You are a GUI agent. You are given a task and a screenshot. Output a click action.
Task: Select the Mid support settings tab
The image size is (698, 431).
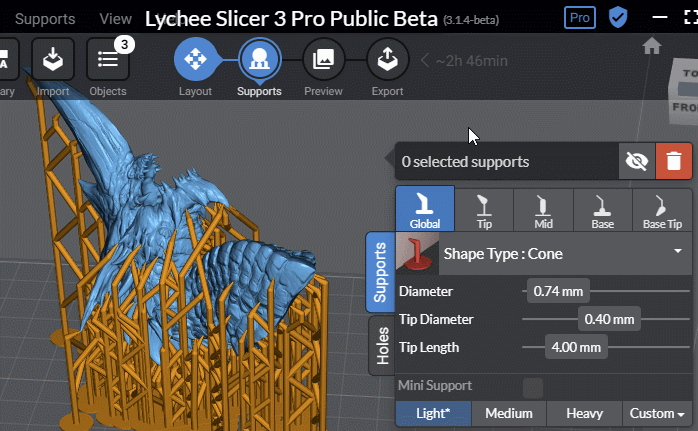pyautogui.click(x=544, y=210)
